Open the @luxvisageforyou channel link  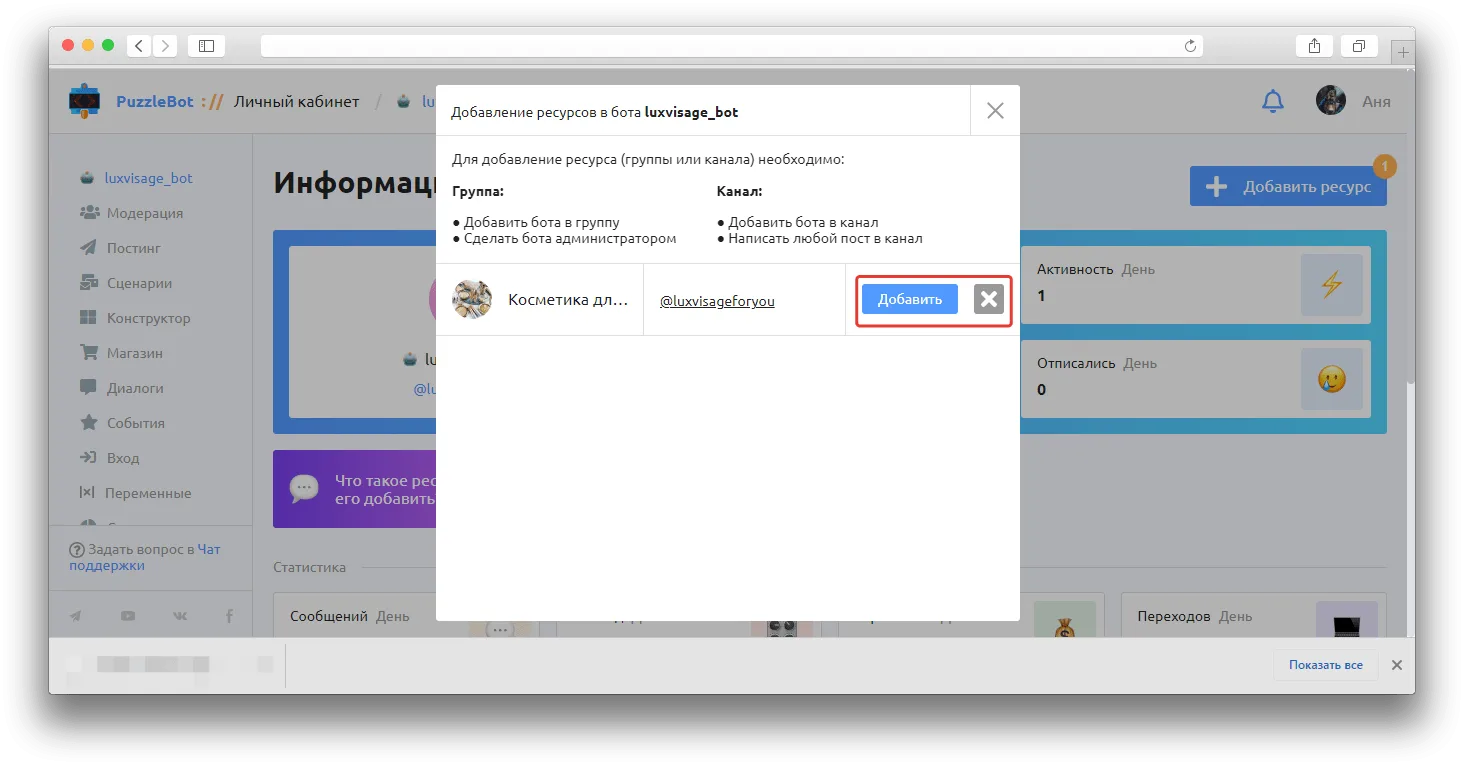pyautogui.click(x=717, y=300)
